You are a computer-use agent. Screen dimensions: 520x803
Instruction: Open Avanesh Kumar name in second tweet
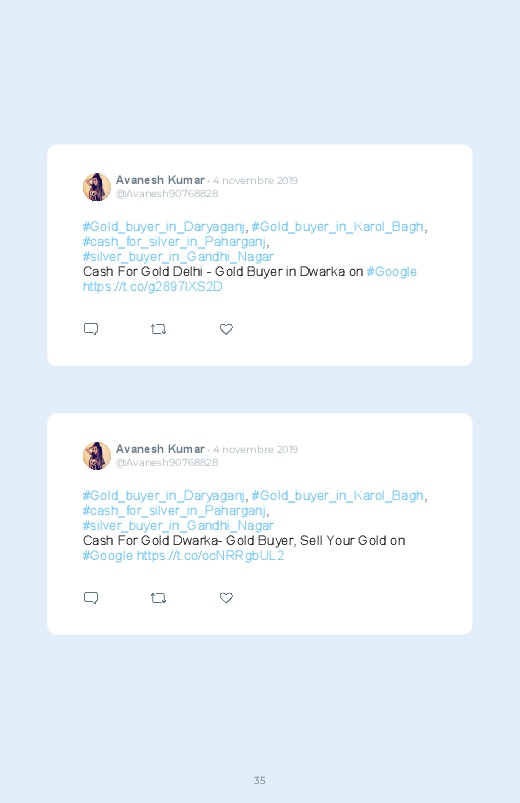pyautogui.click(x=160, y=449)
